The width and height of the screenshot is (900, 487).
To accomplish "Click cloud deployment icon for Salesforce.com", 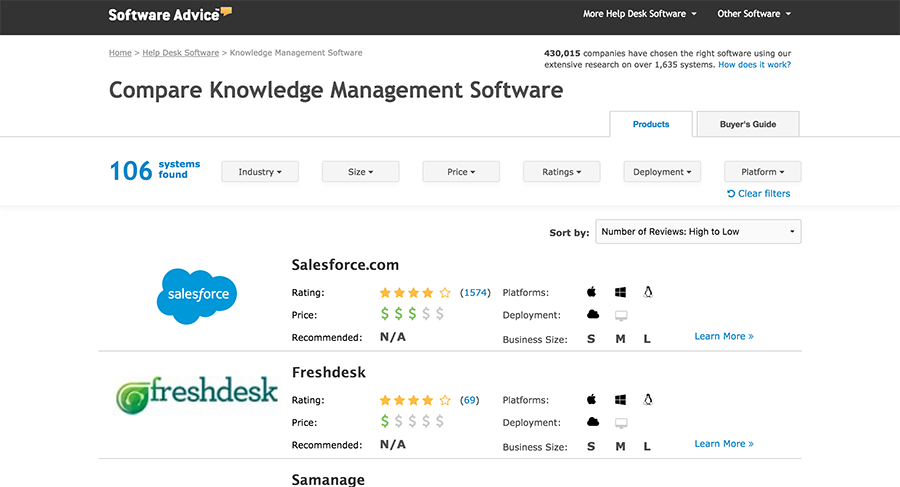I will click(593, 314).
